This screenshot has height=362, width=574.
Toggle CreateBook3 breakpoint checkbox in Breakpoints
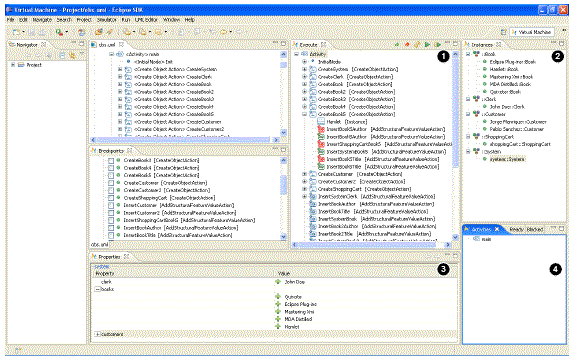pyautogui.click(x=111, y=160)
